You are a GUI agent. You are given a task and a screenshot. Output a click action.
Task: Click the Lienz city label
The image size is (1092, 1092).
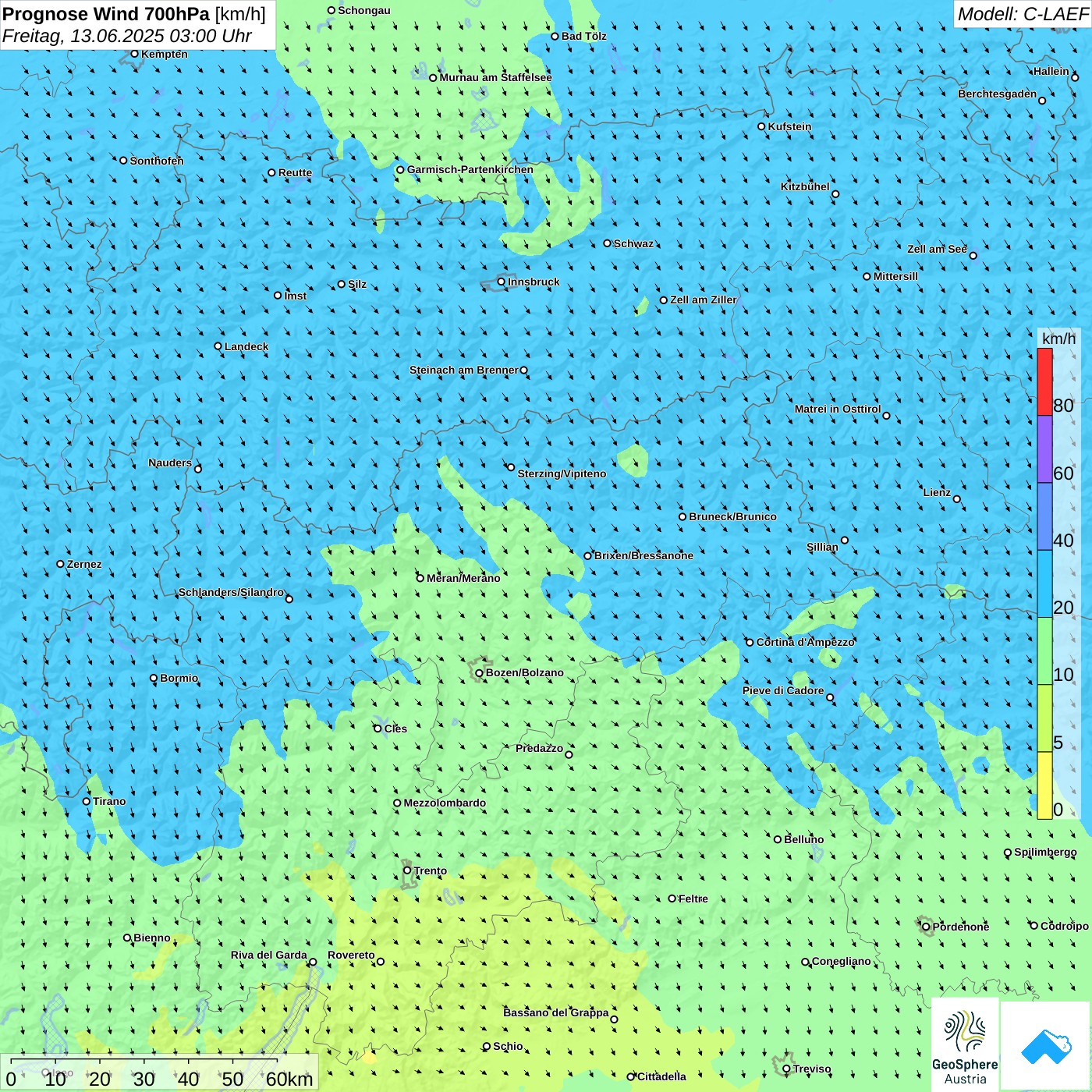(937, 492)
